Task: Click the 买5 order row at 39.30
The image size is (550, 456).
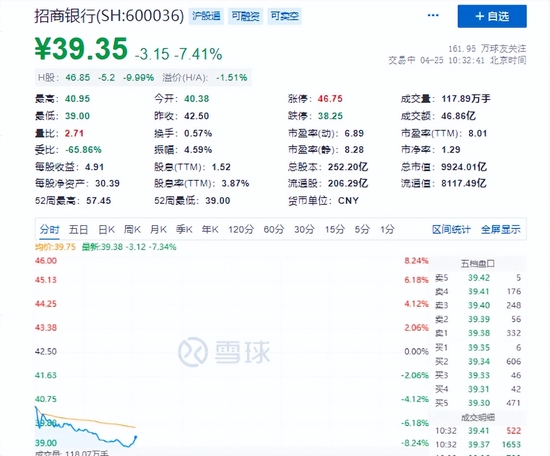Action: pyautogui.click(x=478, y=403)
